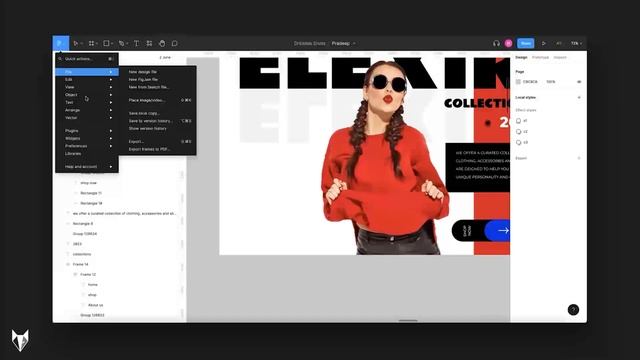Open the File menu item
640x360 pixels.
click(x=87, y=72)
